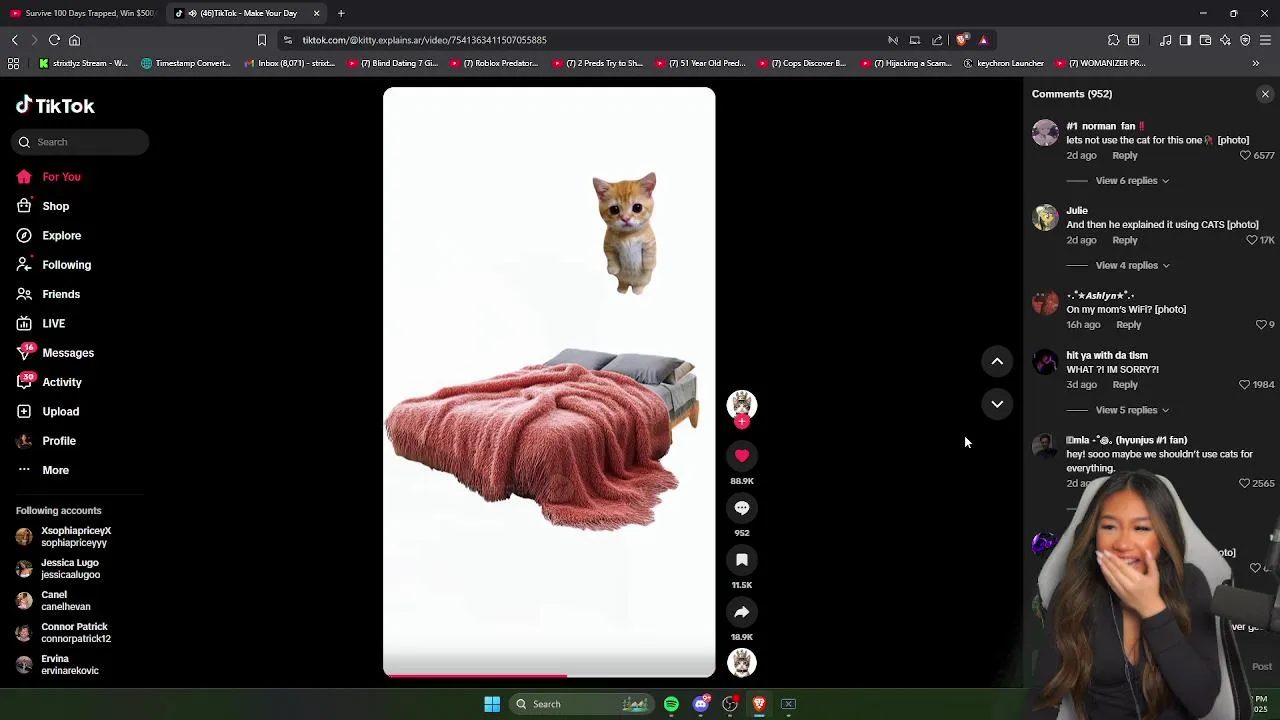Like the comment with 1984 likes
The height and width of the screenshot is (720, 1280).
(1245, 385)
